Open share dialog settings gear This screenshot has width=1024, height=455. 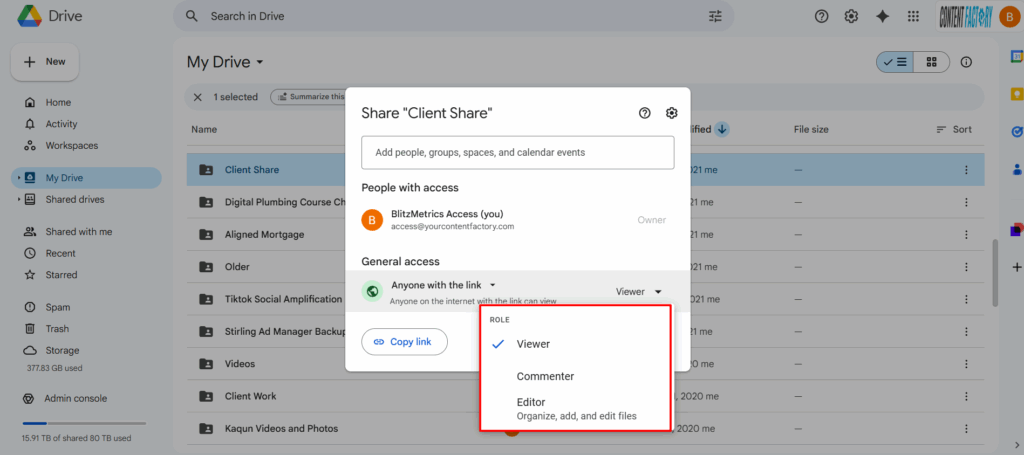[672, 113]
